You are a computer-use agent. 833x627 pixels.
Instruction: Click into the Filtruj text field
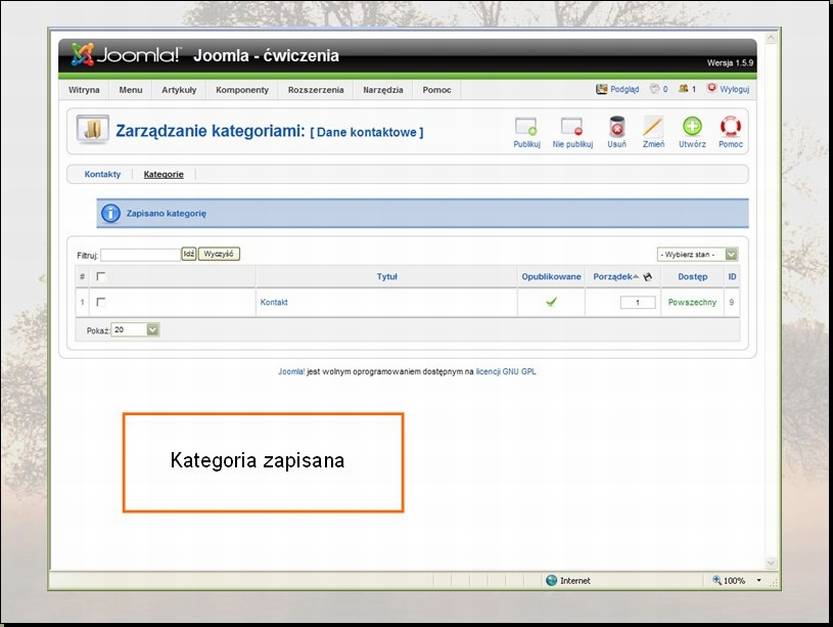click(x=141, y=255)
